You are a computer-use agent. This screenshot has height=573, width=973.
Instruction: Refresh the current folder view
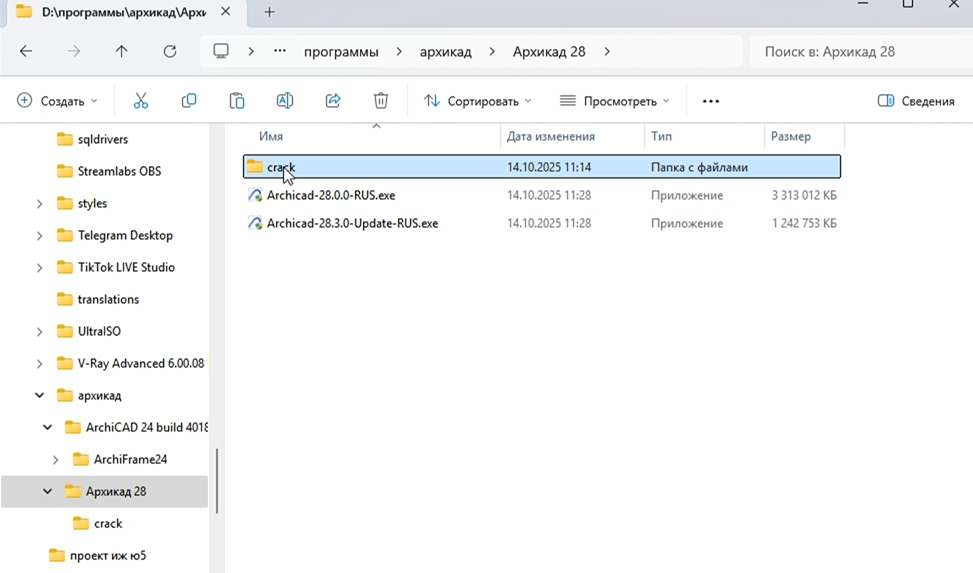[170, 52]
